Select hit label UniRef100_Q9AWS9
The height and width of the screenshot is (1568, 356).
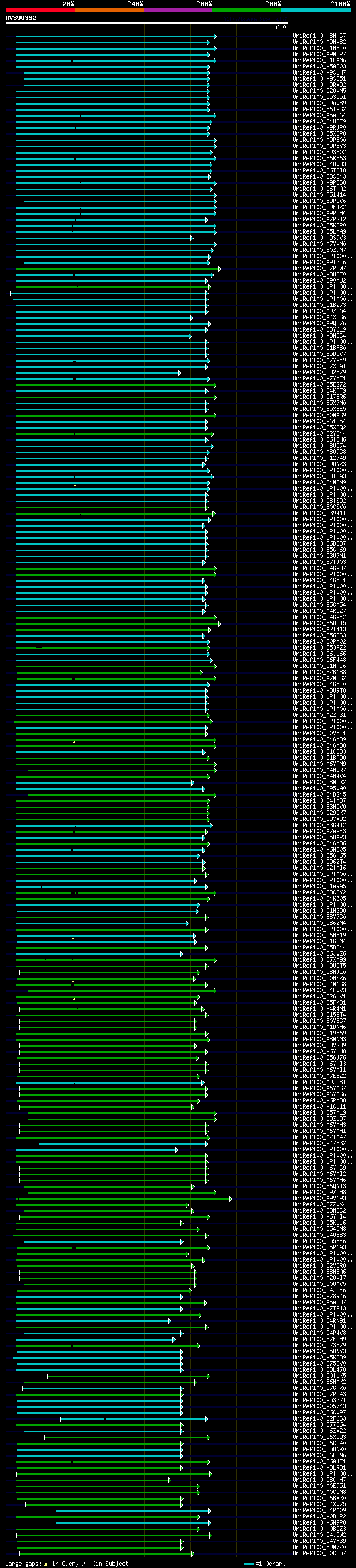(x=319, y=103)
